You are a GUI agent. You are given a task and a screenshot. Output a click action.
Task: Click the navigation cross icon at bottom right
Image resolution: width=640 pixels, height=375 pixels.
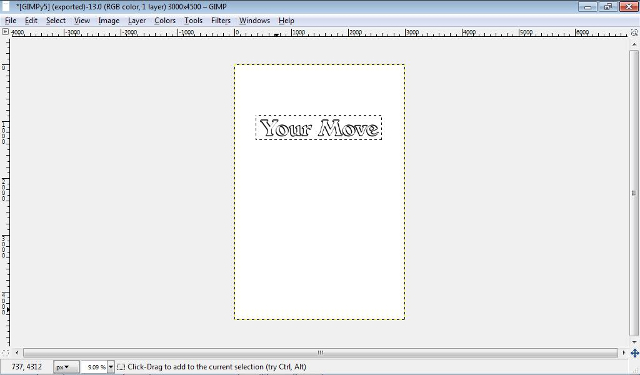click(x=634, y=353)
